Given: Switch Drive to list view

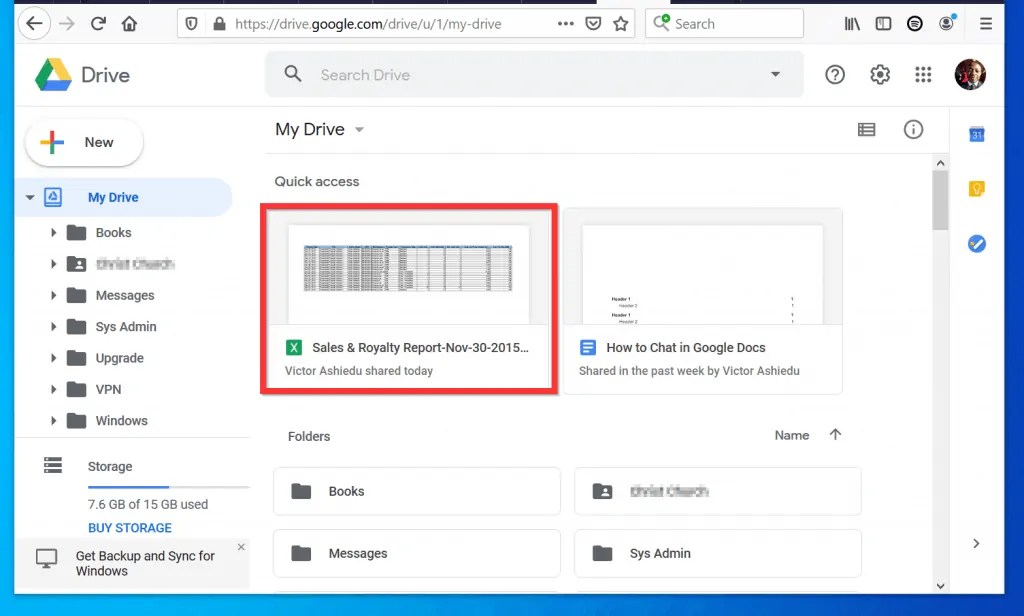Looking at the screenshot, I should tap(866, 129).
